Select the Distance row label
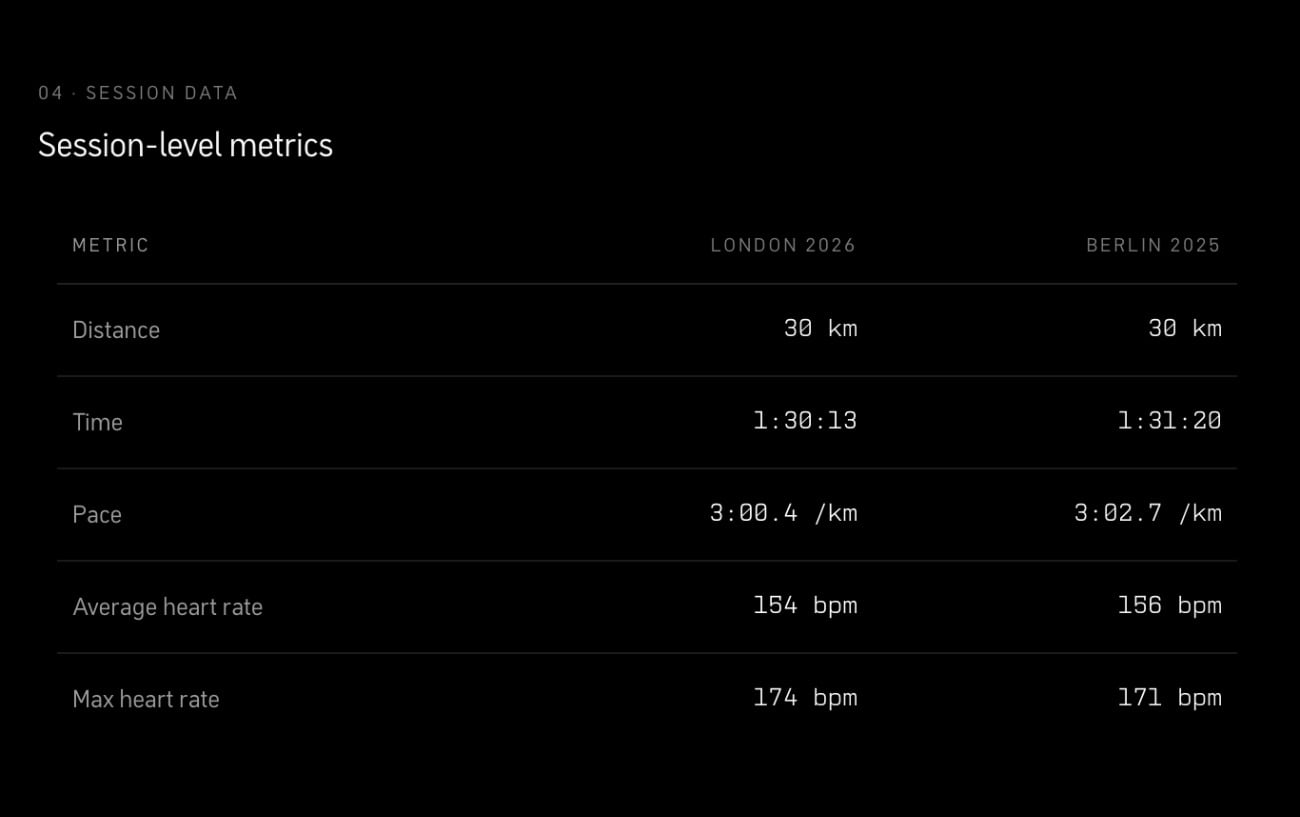 [x=116, y=330]
